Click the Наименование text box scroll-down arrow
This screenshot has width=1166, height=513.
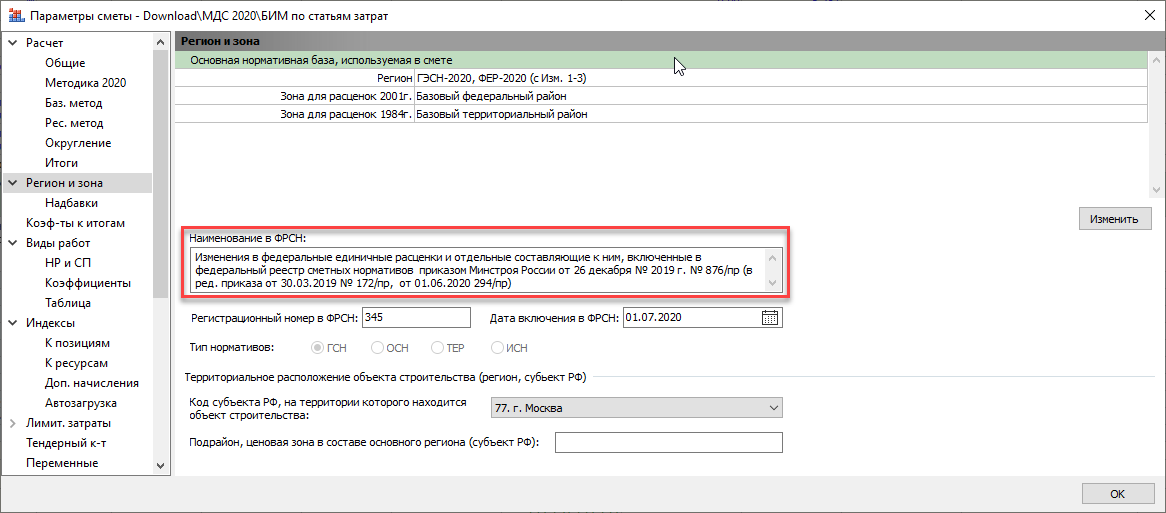[x=772, y=283]
